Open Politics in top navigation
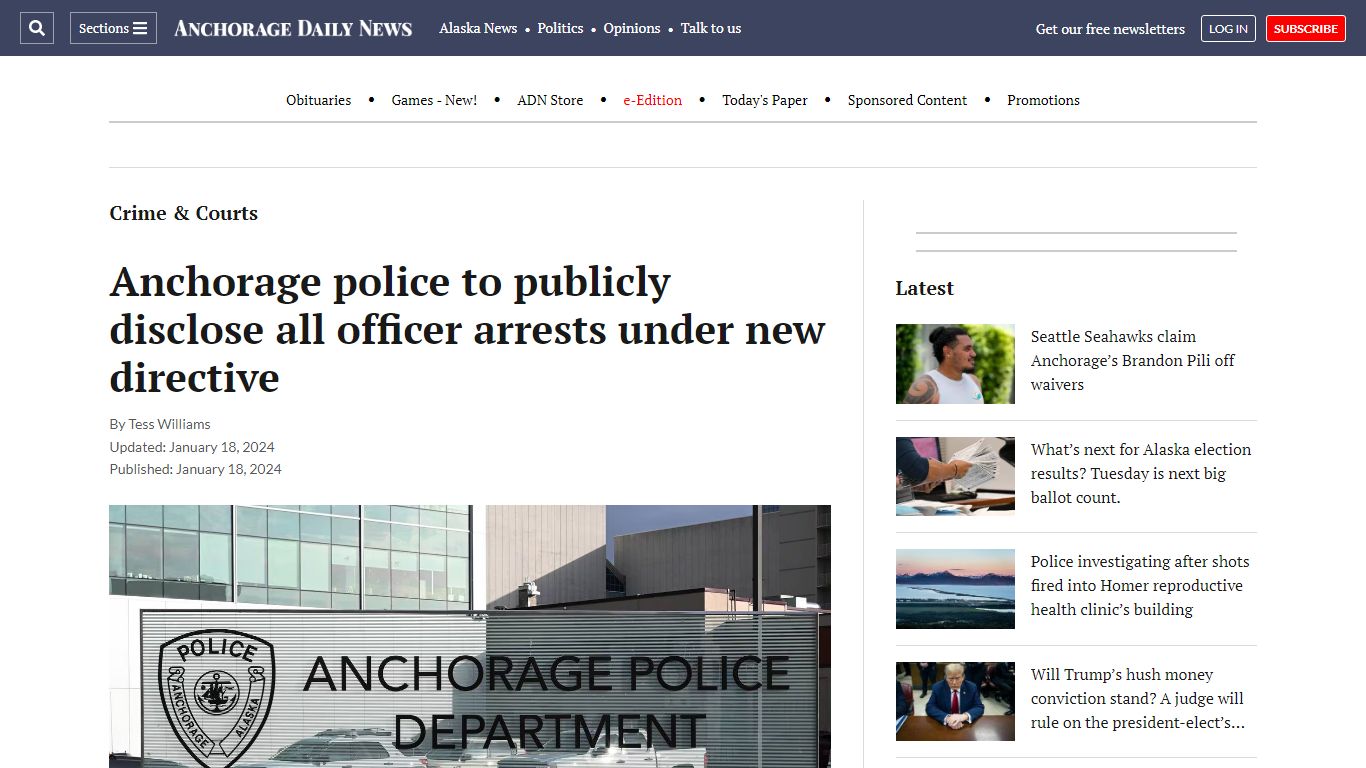The image size is (1366, 768). [x=560, y=28]
